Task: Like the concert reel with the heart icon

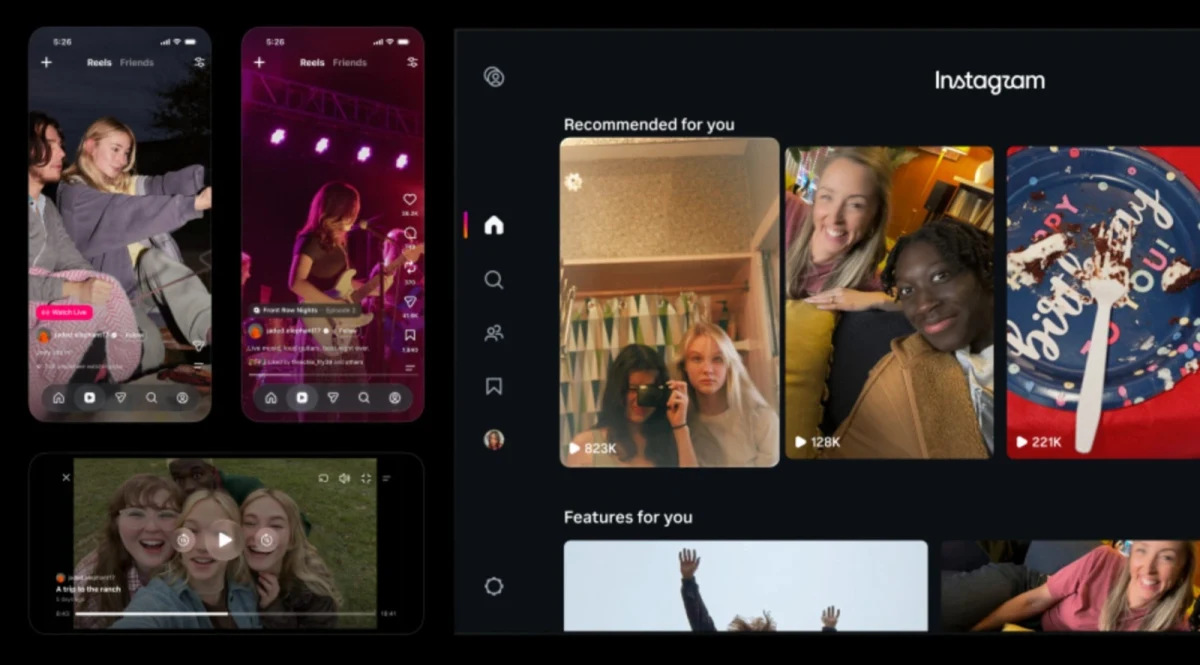Action: [x=410, y=200]
